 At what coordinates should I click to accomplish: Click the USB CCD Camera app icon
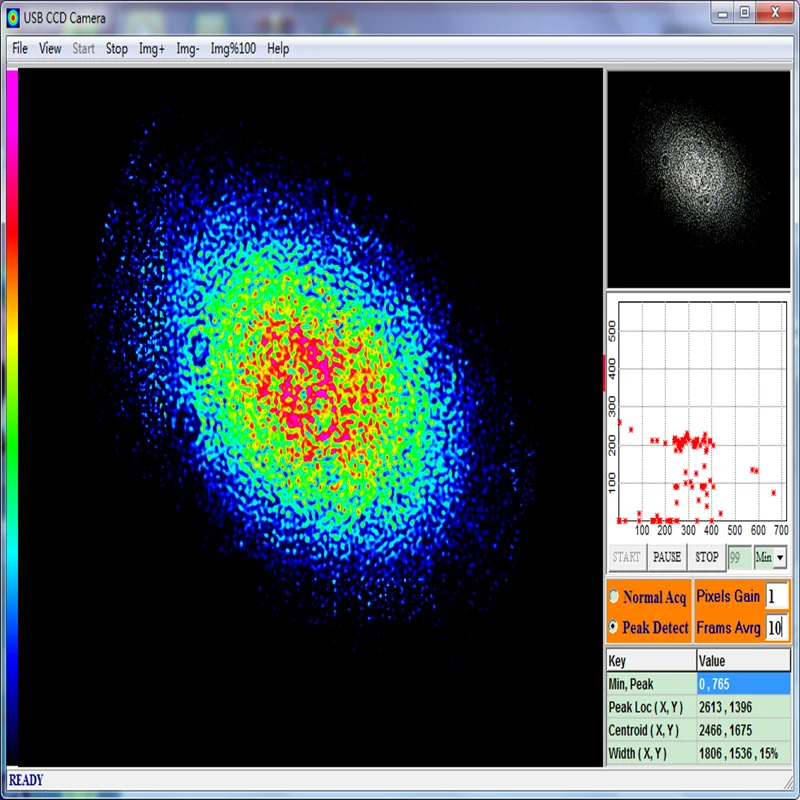pyautogui.click(x=14, y=17)
